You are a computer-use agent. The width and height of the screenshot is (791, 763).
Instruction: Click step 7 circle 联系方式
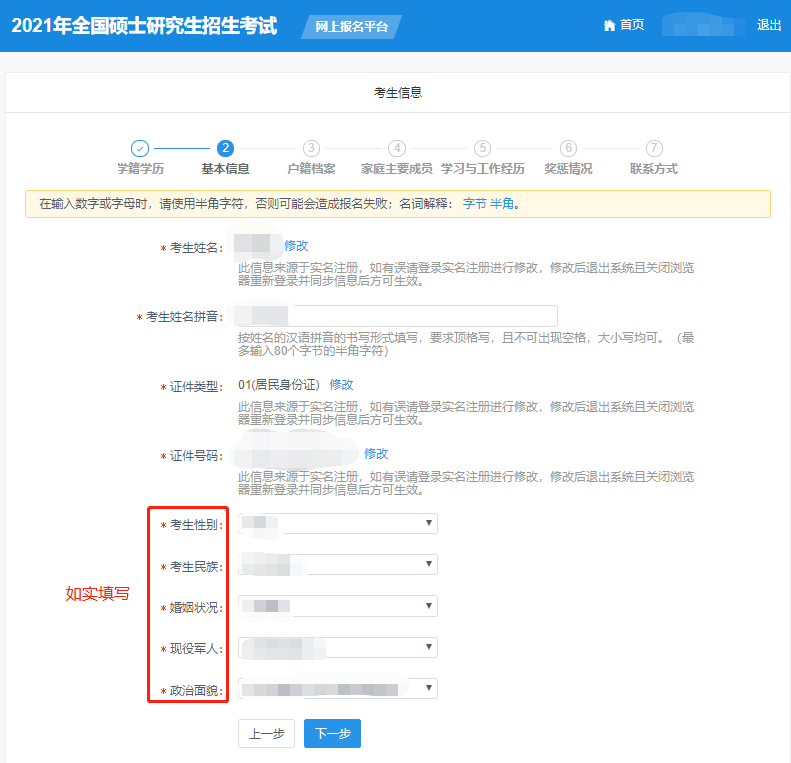pyautogui.click(x=654, y=148)
